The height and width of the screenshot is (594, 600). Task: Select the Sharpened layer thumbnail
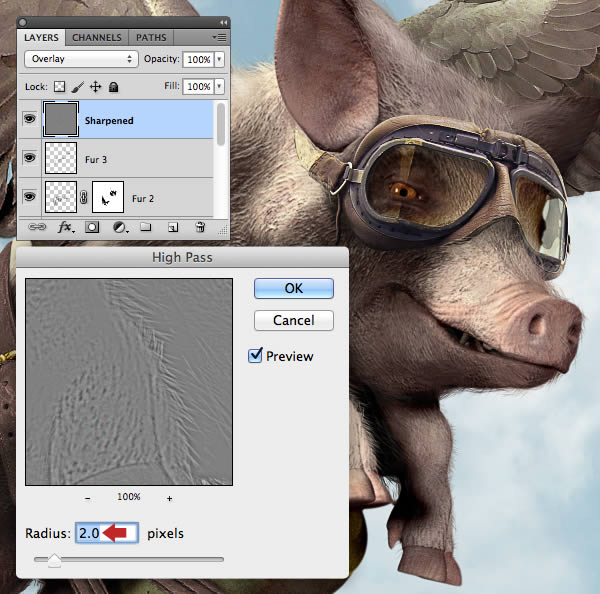click(61, 119)
